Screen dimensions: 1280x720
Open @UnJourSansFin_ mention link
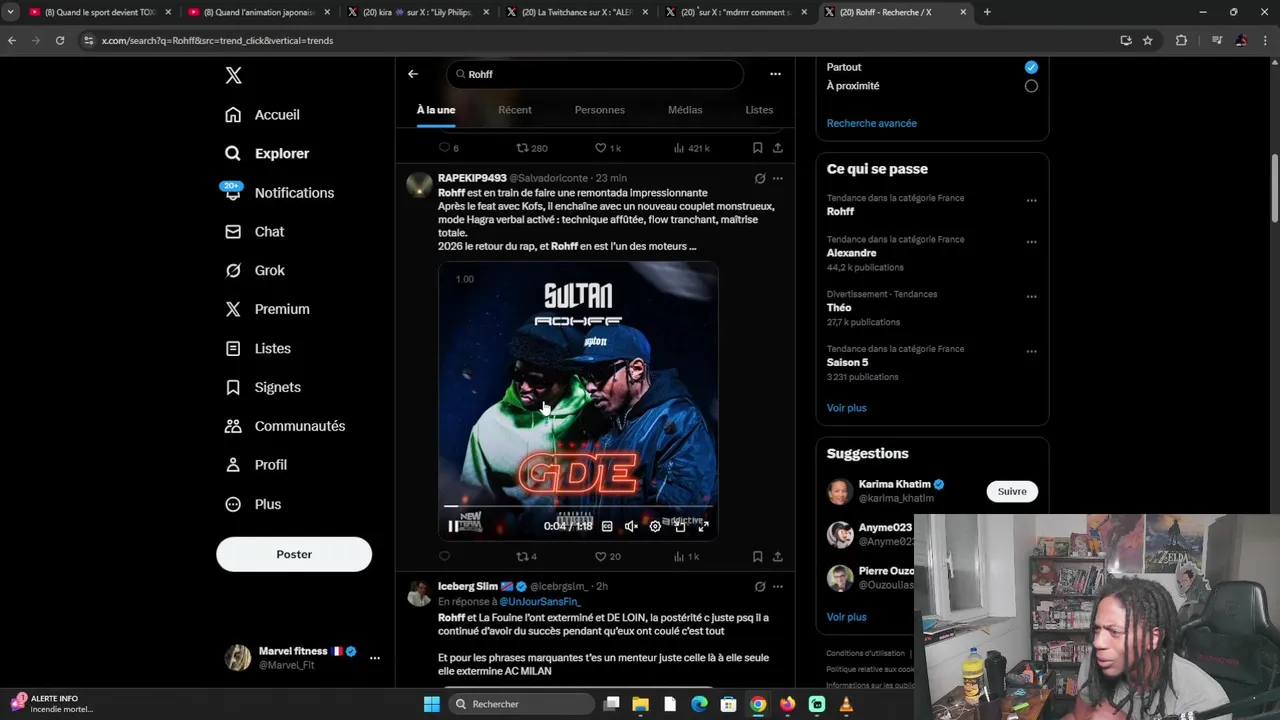[x=540, y=602]
